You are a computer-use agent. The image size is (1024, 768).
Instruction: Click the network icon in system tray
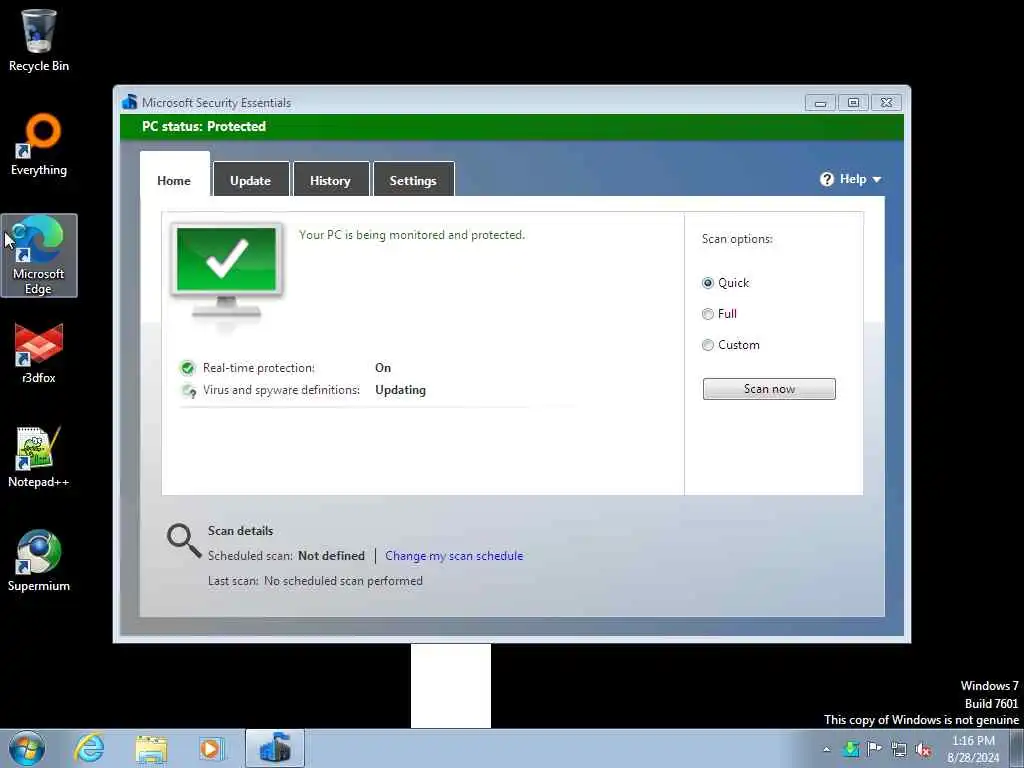[899, 749]
